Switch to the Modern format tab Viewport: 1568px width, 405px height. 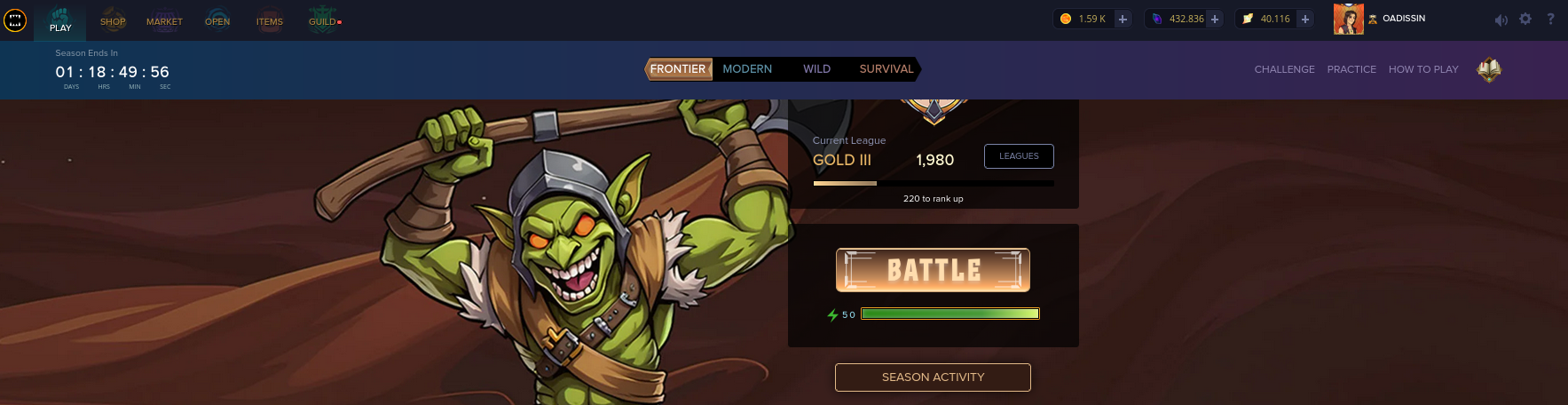[747, 69]
